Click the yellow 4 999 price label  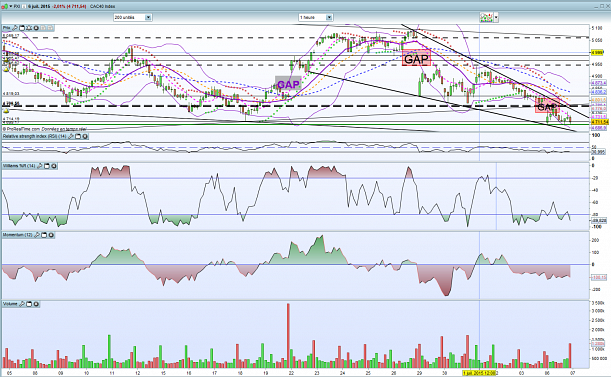point(597,53)
